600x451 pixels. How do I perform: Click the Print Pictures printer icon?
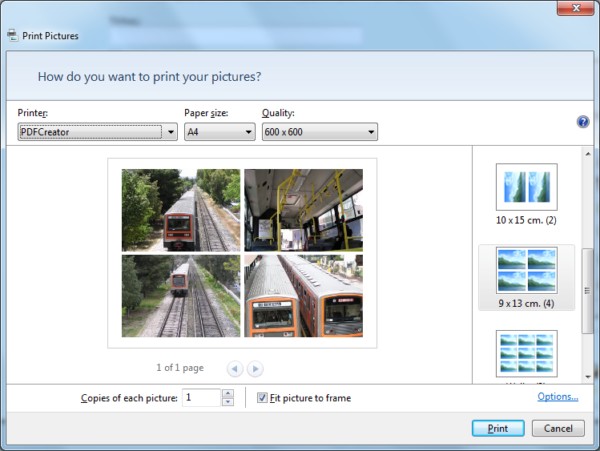tap(12, 36)
